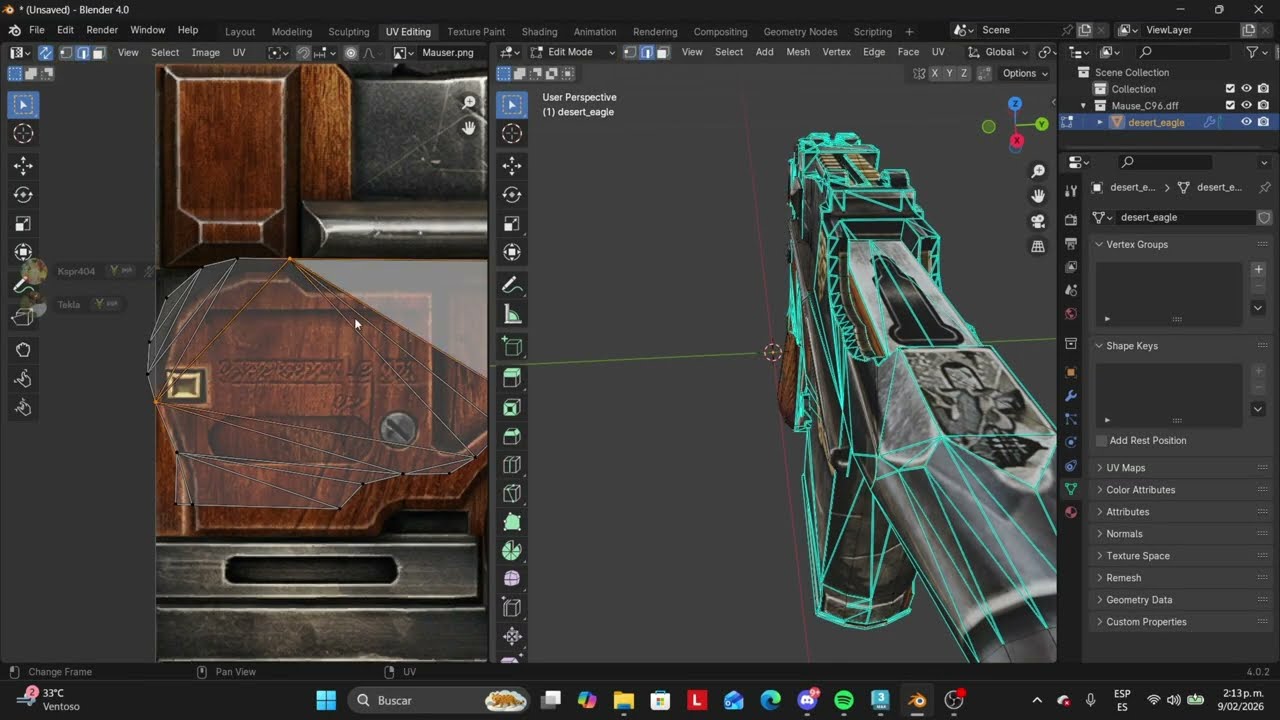
Task: Select the 3D viewport Move tool
Action: click(x=512, y=166)
